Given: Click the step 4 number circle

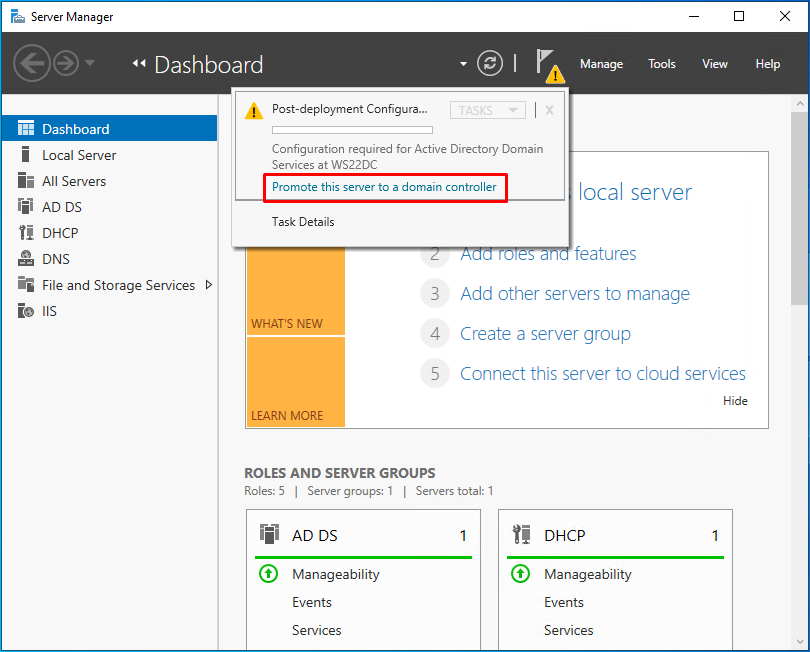Looking at the screenshot, I should (435, 334).
